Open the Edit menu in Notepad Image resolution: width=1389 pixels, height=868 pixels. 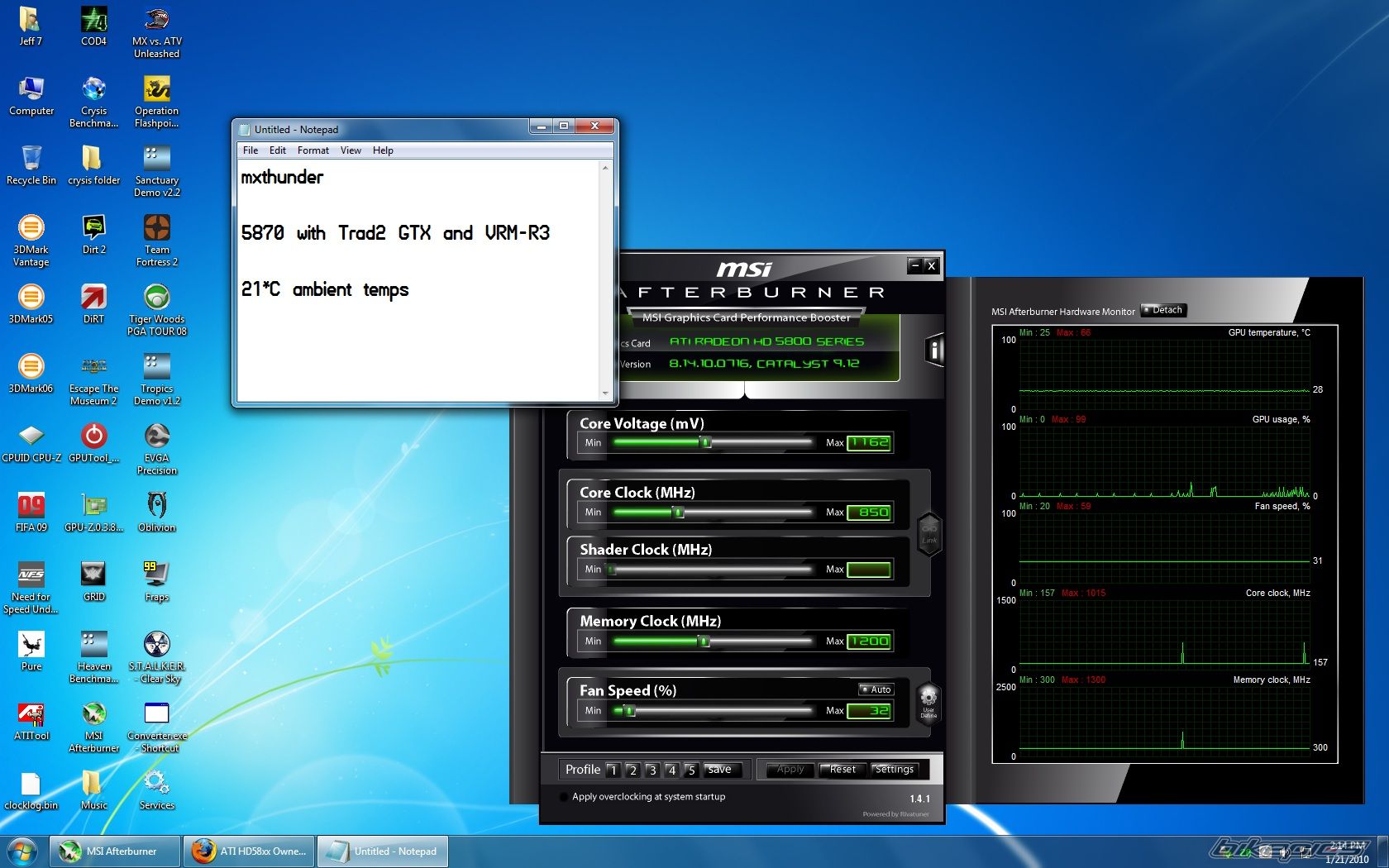(x=277, y=150)
